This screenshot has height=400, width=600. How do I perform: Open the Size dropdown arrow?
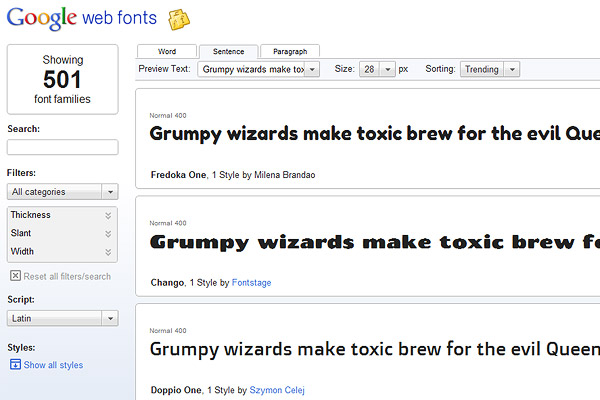[x=388, y=69]
